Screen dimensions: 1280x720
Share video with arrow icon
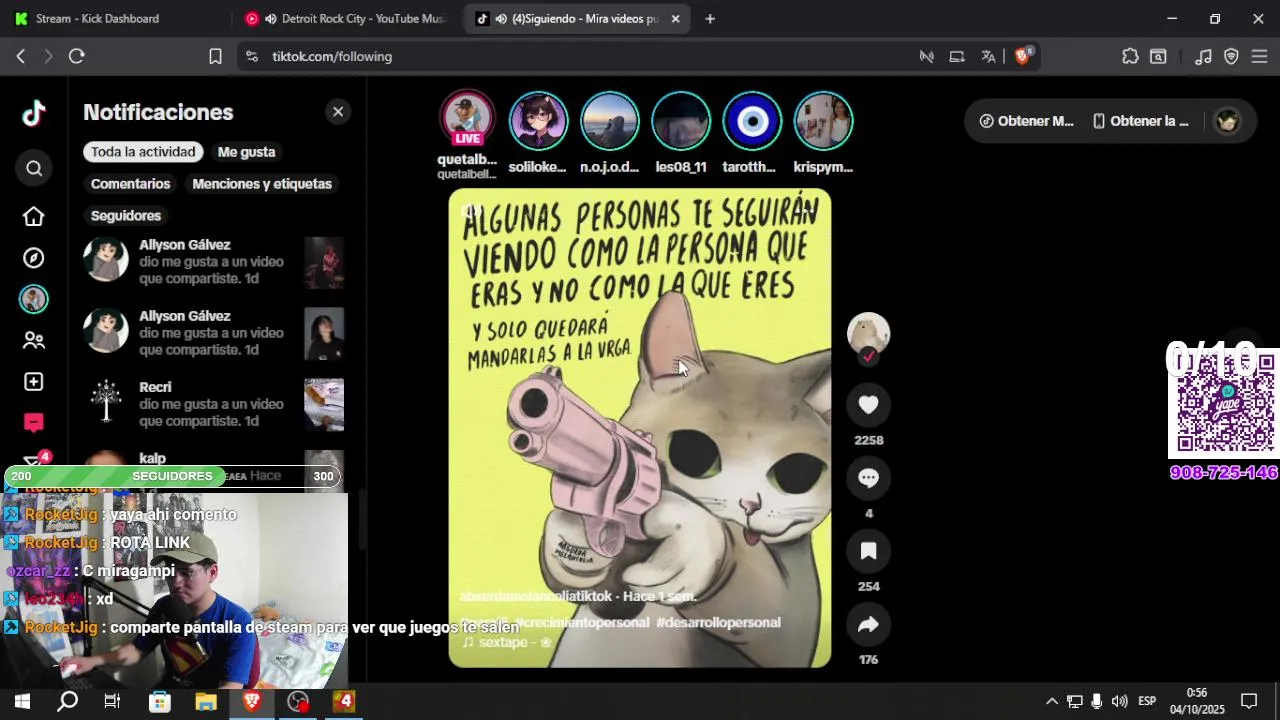(868, 624)
